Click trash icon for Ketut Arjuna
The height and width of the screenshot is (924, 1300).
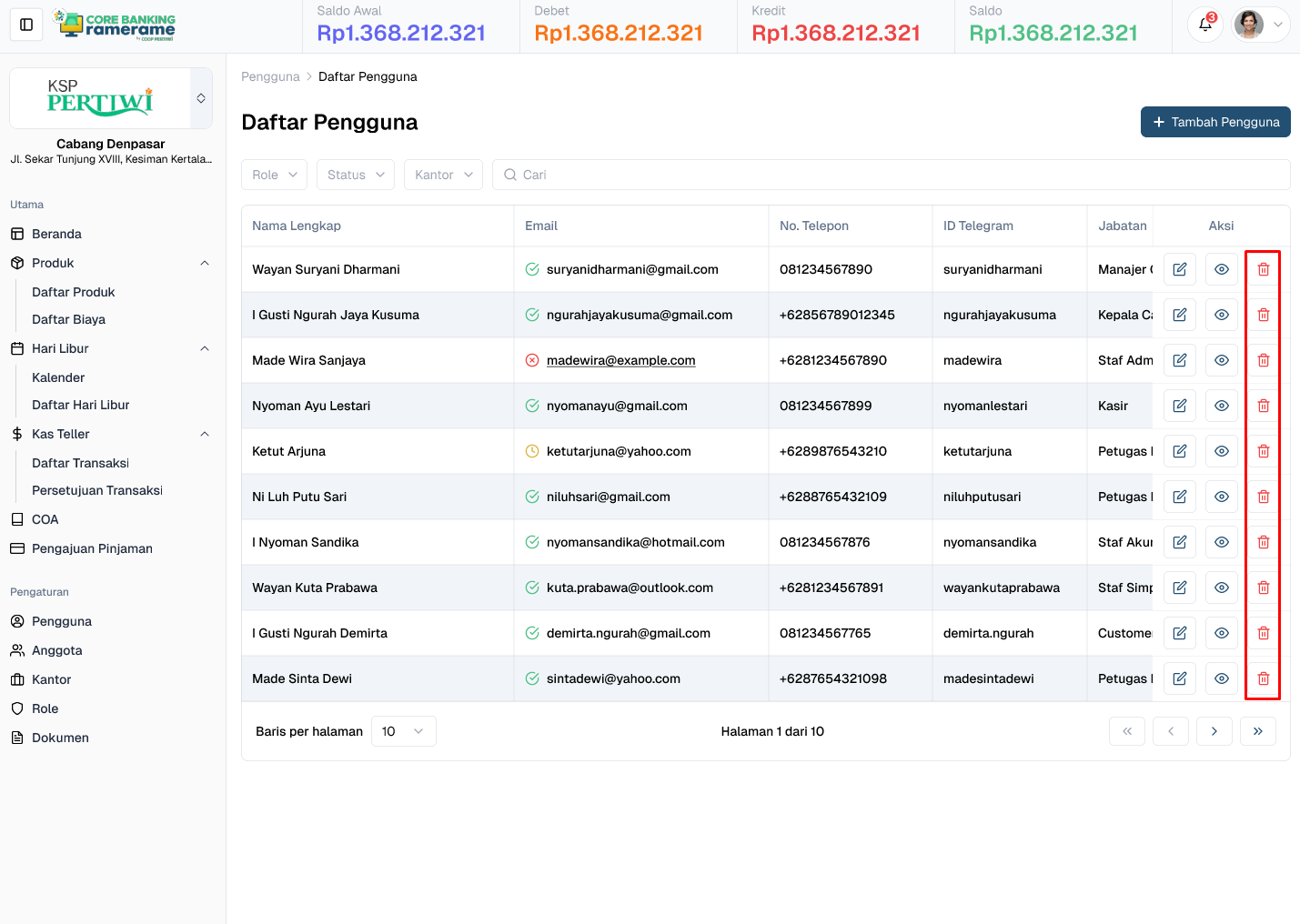(1263, 451)
